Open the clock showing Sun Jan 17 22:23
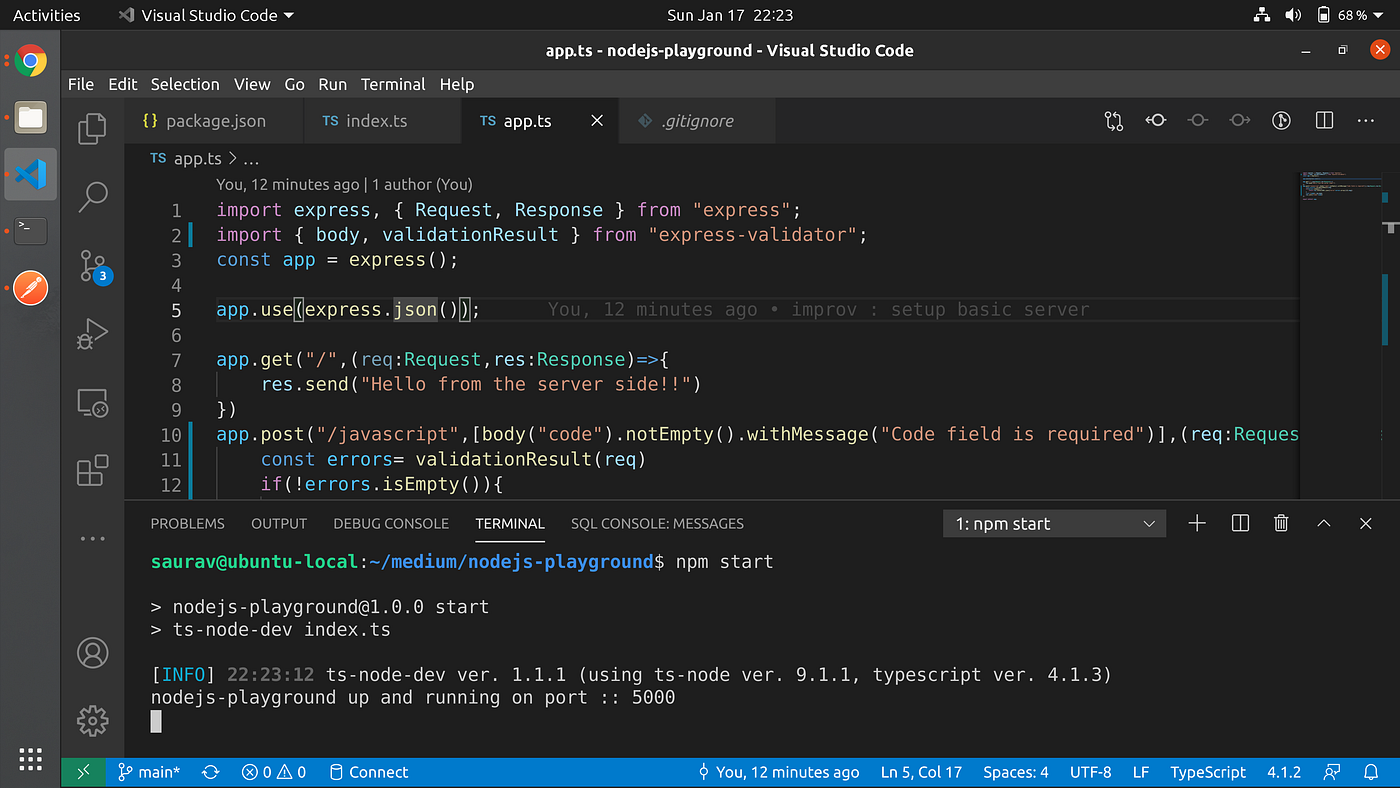The image size is (1400, 788). (731, 15)
